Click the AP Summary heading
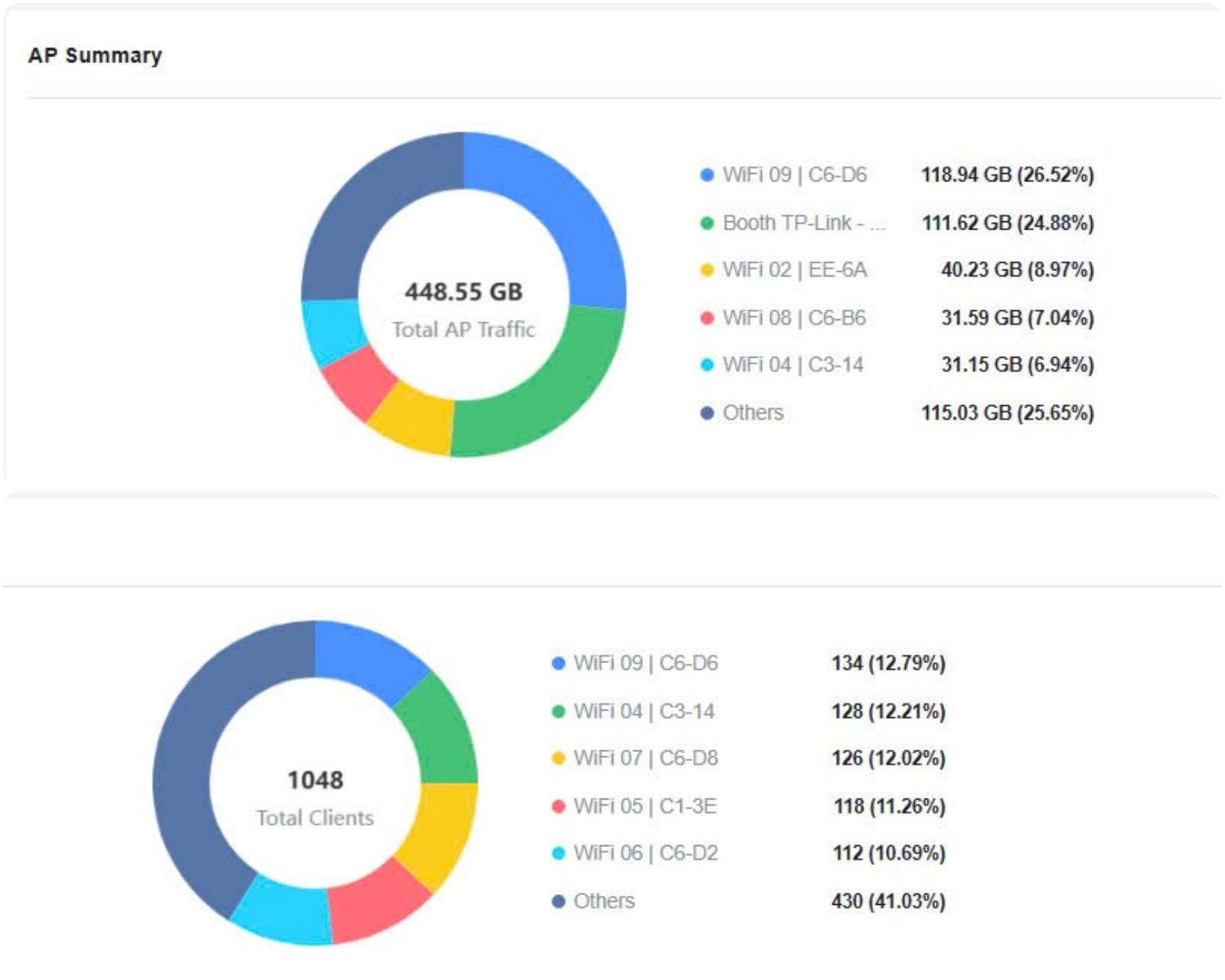The height and width of the screenshot is (980, 1225). [96, 56]
